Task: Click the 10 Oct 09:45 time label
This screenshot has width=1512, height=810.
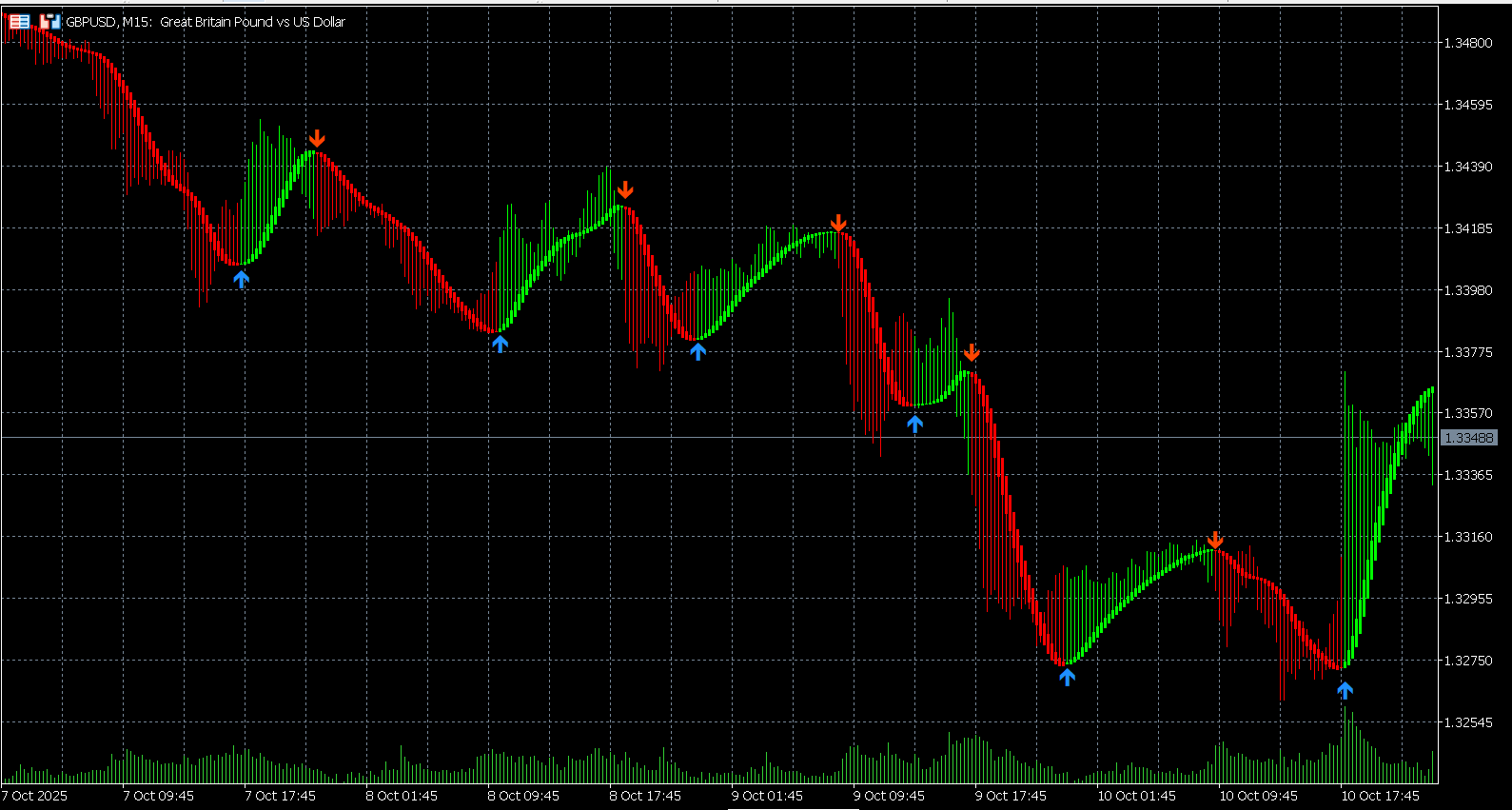Action: point(1258,796)
